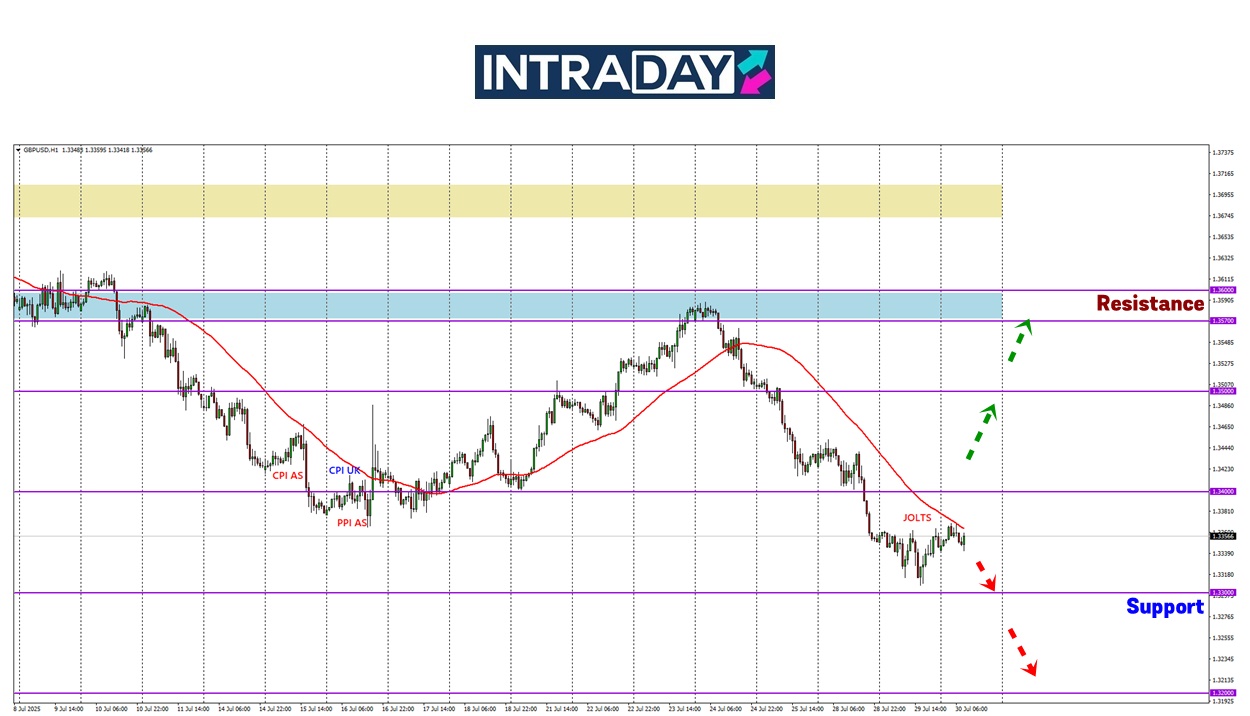The image size is (1250, 716).
Task: Select the yellow supply zone rectangle
Action: (507, 200)
